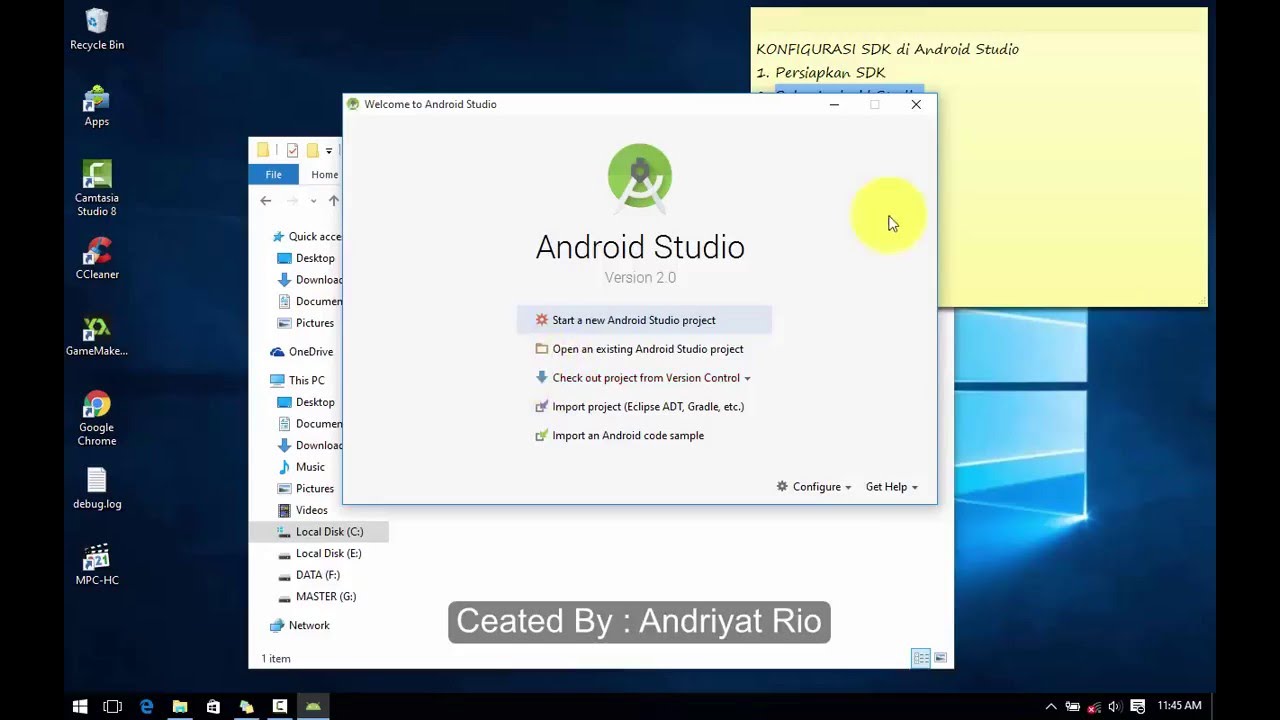This screenshot has height=720, width=1280.
Task: Click New folder icon in Explorer title bar
Action: 312,150
